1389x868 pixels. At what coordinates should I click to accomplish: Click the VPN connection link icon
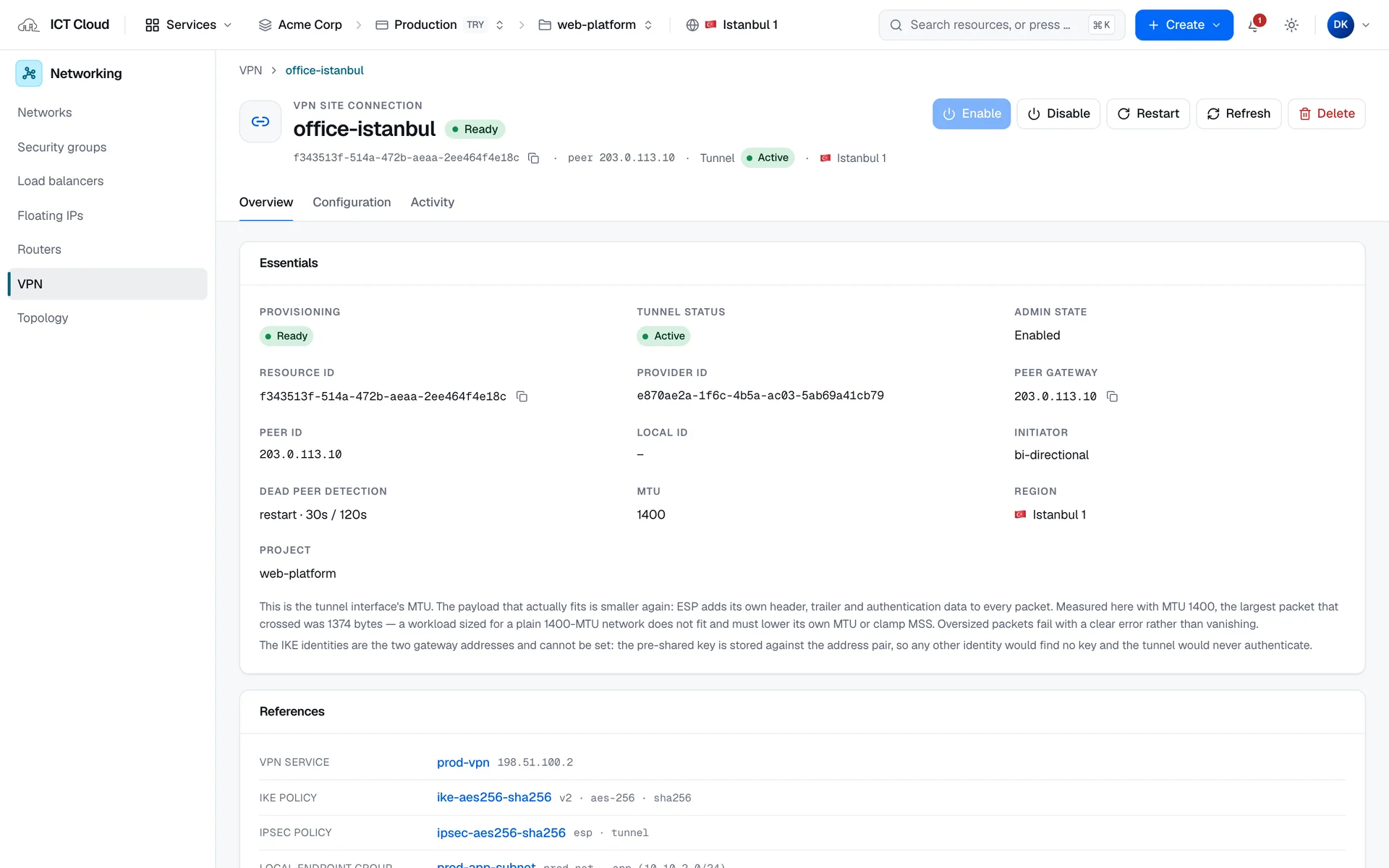[x=260, y=122]
